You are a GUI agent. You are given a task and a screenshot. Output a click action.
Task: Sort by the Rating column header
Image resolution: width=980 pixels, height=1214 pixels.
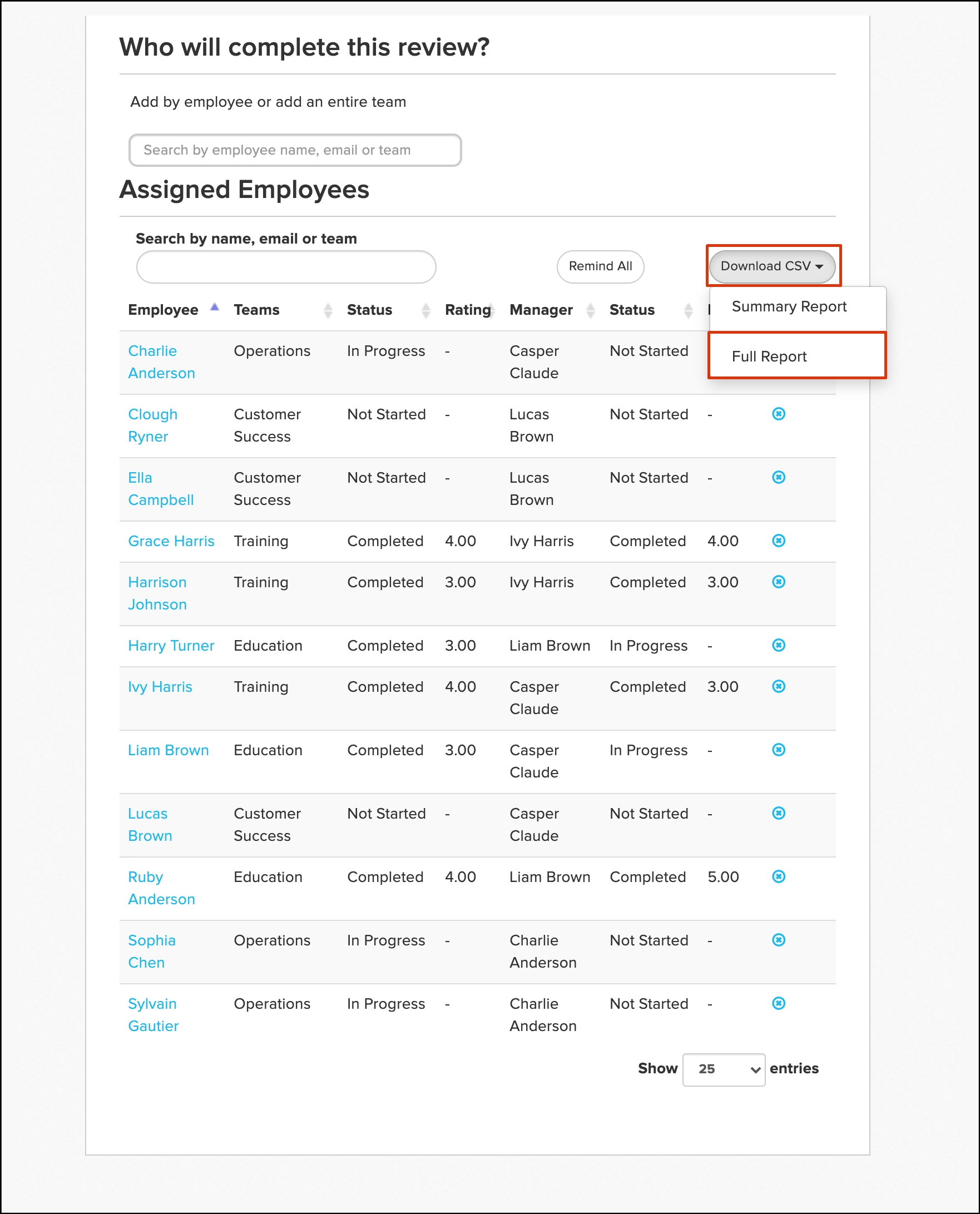[467, 310]
